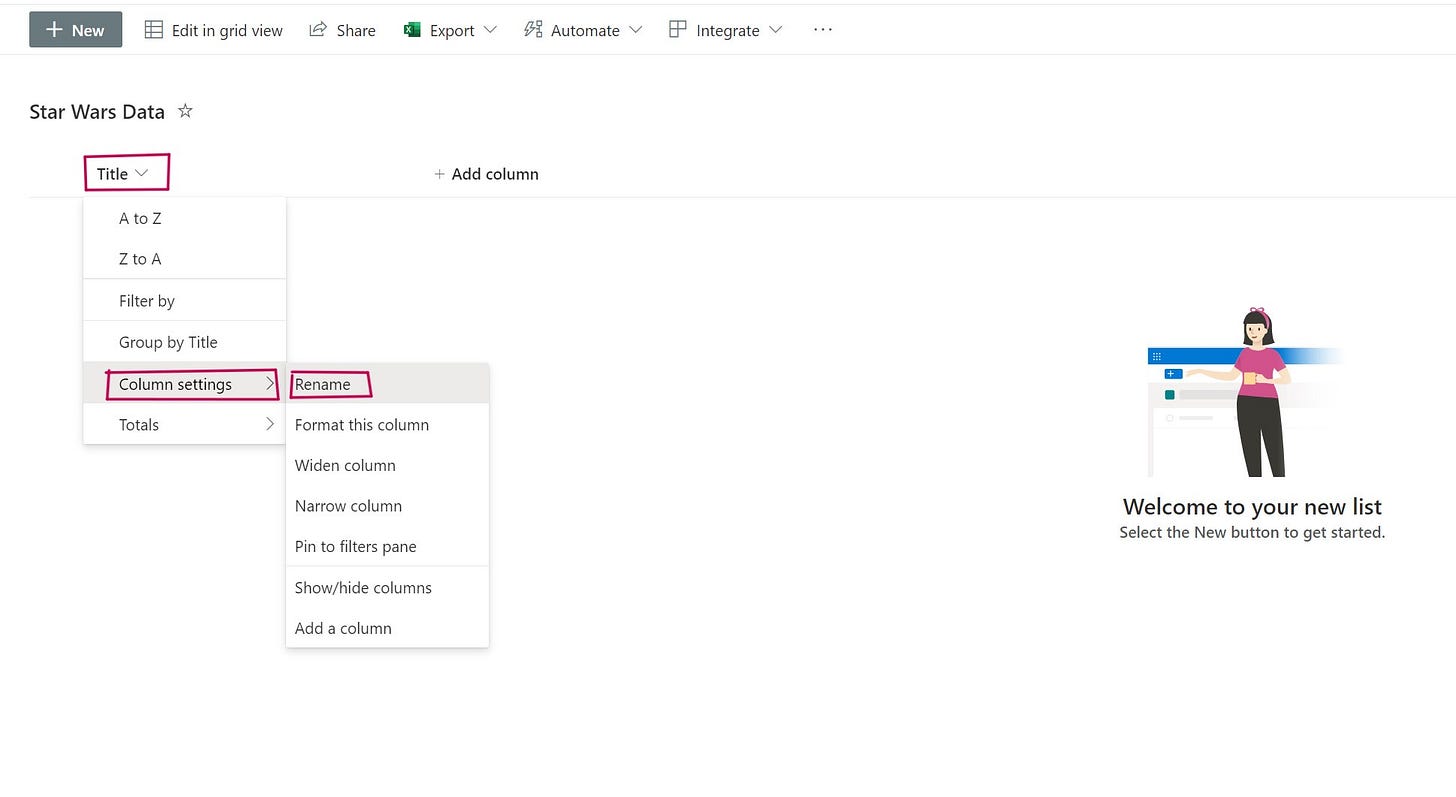Select Rename in the submenu

click(x=388, y=384)
